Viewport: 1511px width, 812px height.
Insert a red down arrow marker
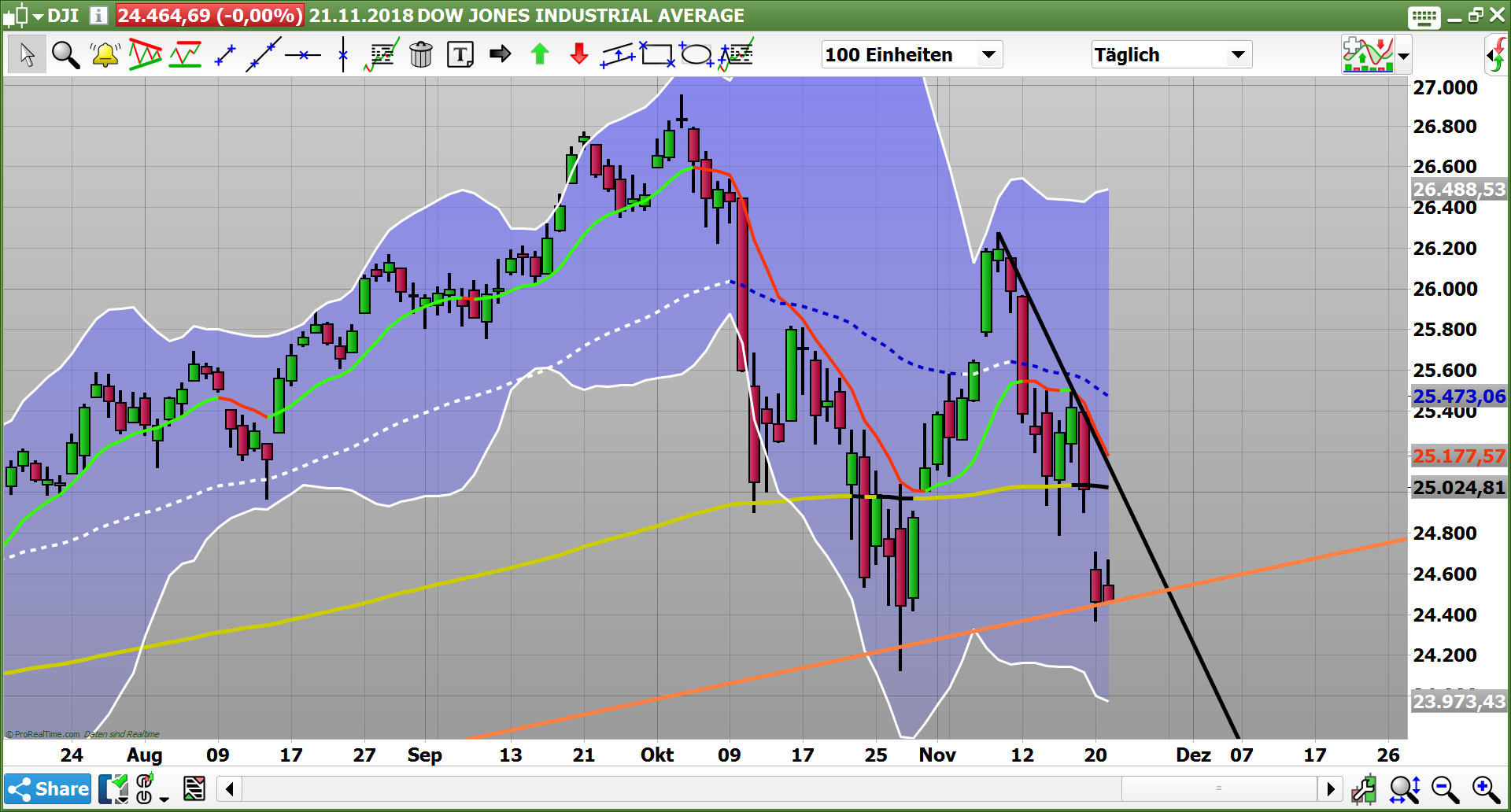(x=579, y=54)
